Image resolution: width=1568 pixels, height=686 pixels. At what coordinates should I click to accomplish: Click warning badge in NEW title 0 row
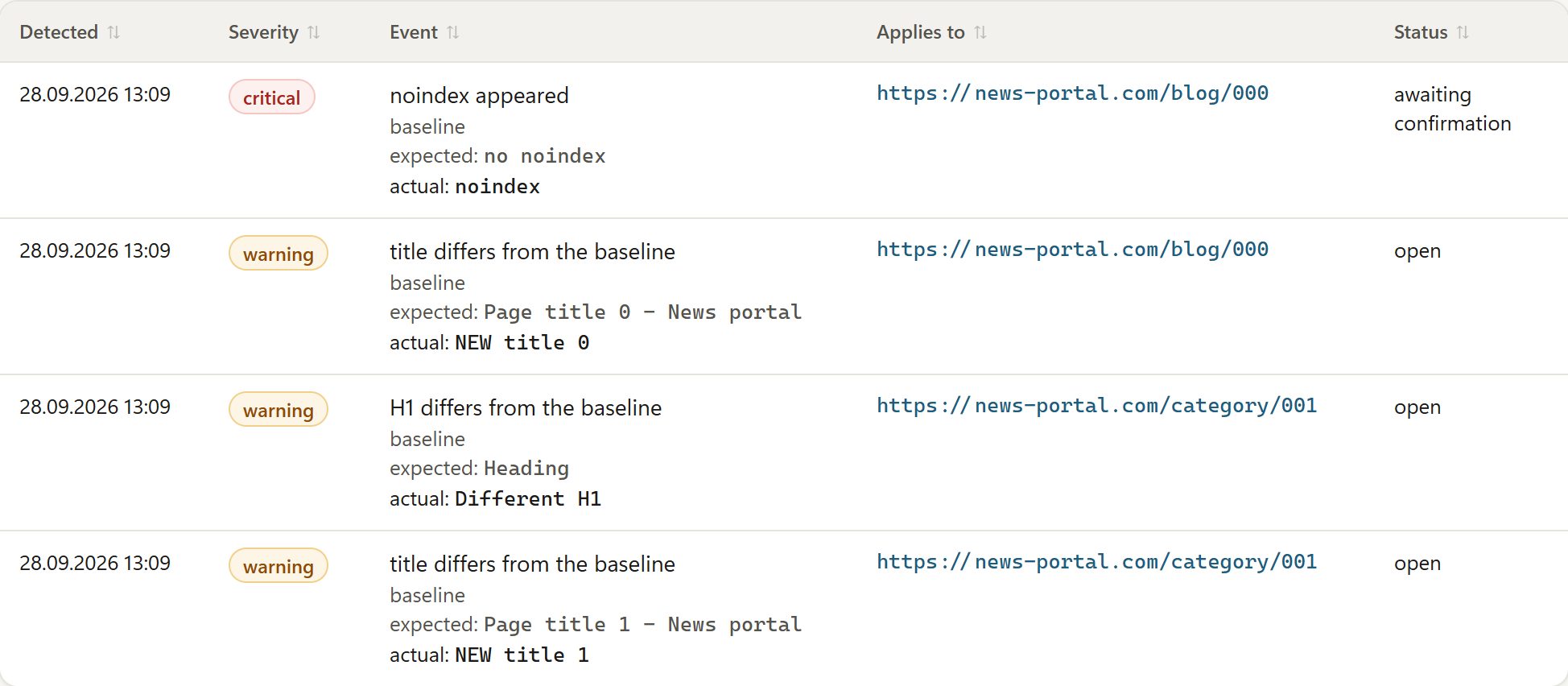pyautogui.click(x=279, y=254)
